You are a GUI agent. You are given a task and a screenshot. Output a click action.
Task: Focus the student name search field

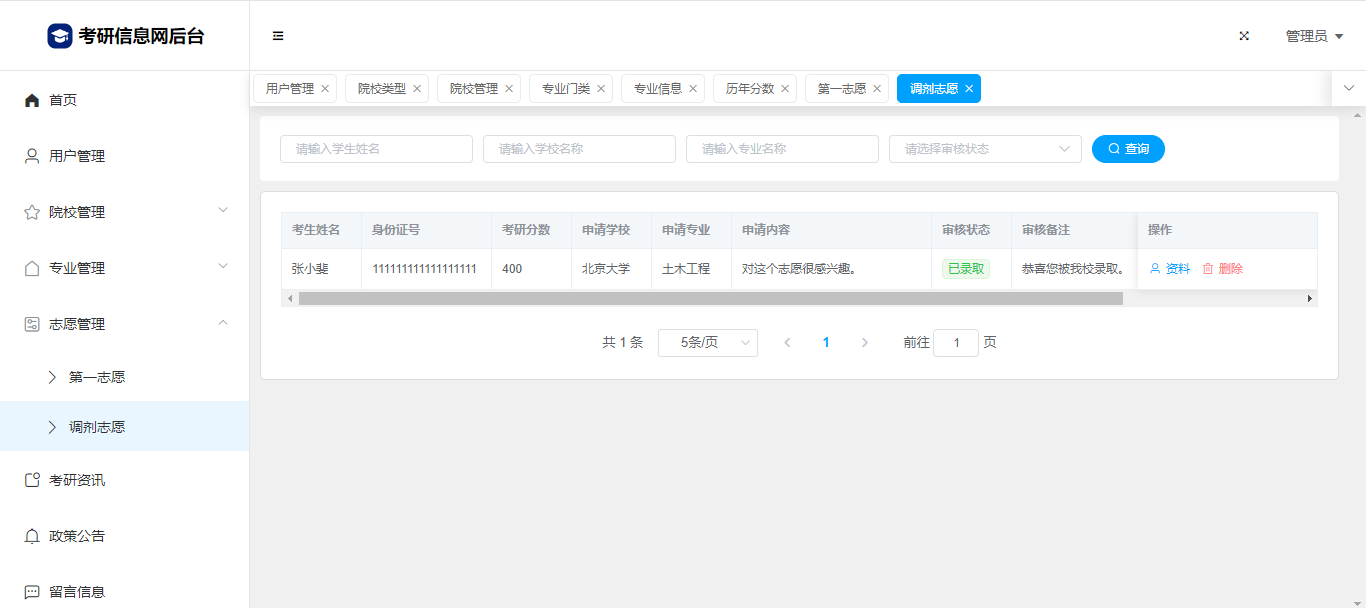click(x=376, y=149)
